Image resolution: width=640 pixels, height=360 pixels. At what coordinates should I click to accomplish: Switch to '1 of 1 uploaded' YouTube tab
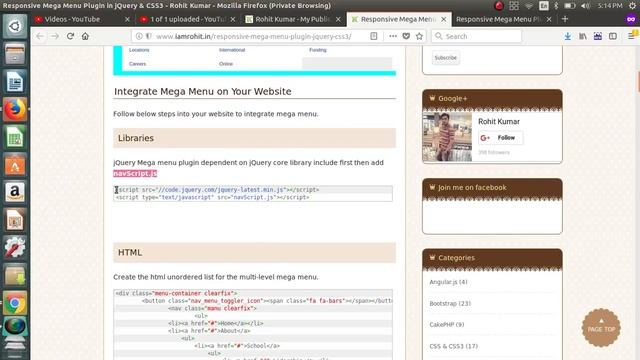(x=187, y=19)
